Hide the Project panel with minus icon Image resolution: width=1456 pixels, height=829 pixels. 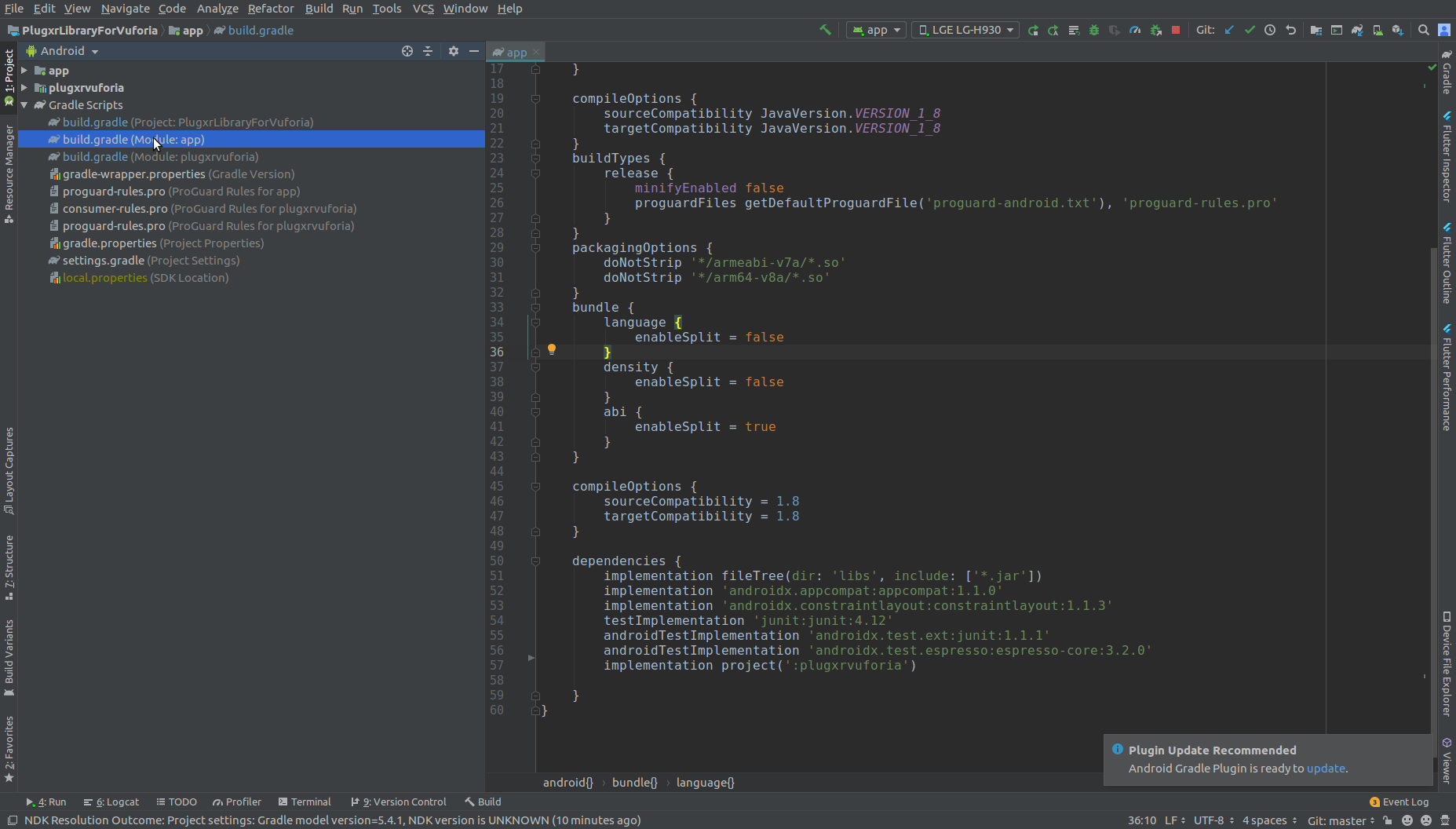point(474,51)
